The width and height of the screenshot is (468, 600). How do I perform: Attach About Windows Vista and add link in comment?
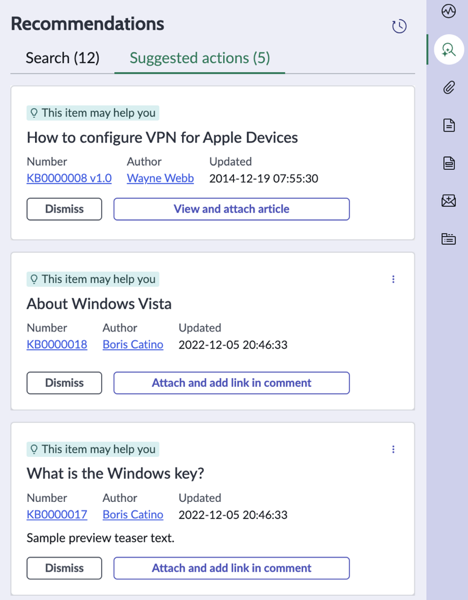pyautogui.click(x=232, y=383)
